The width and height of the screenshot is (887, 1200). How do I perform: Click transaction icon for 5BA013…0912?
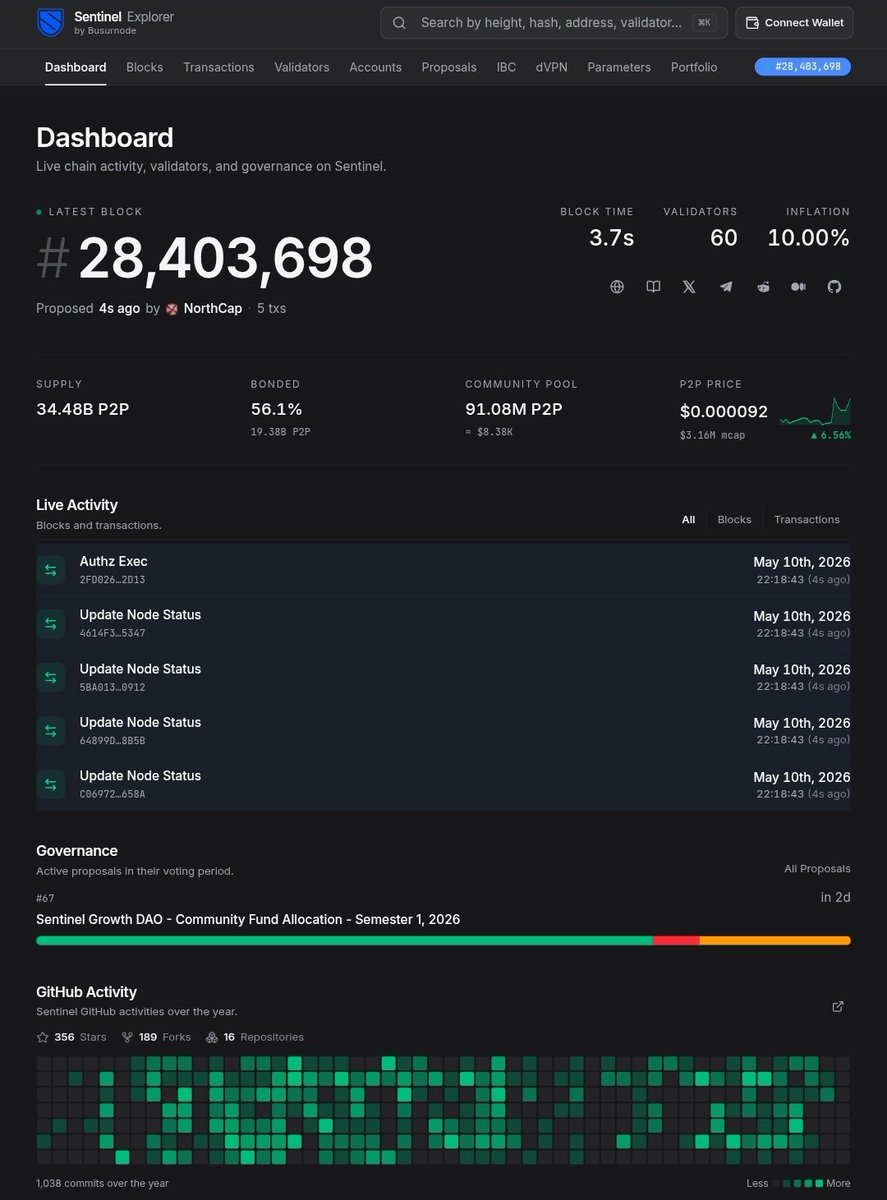50,677
